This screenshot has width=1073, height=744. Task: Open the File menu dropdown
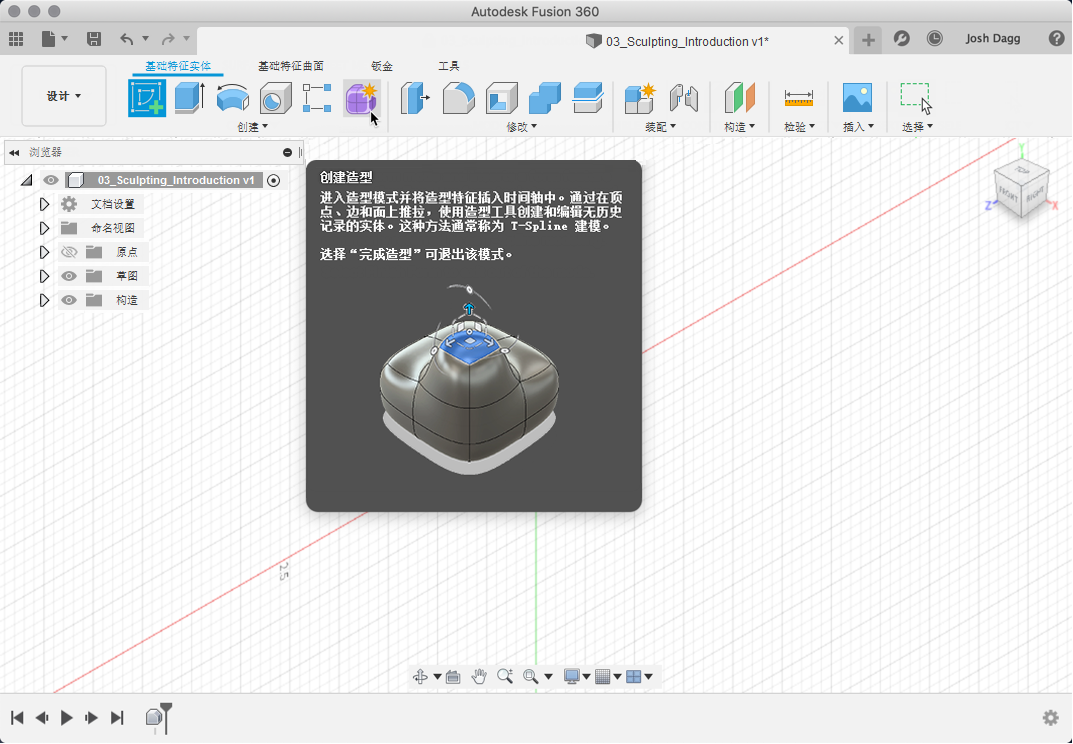point(54,39)
